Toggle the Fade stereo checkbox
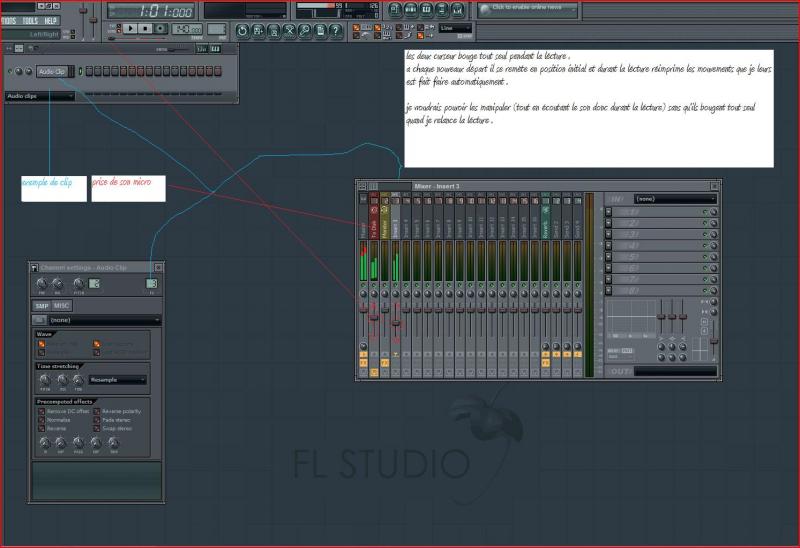800x548 pixels. [96, 420]
